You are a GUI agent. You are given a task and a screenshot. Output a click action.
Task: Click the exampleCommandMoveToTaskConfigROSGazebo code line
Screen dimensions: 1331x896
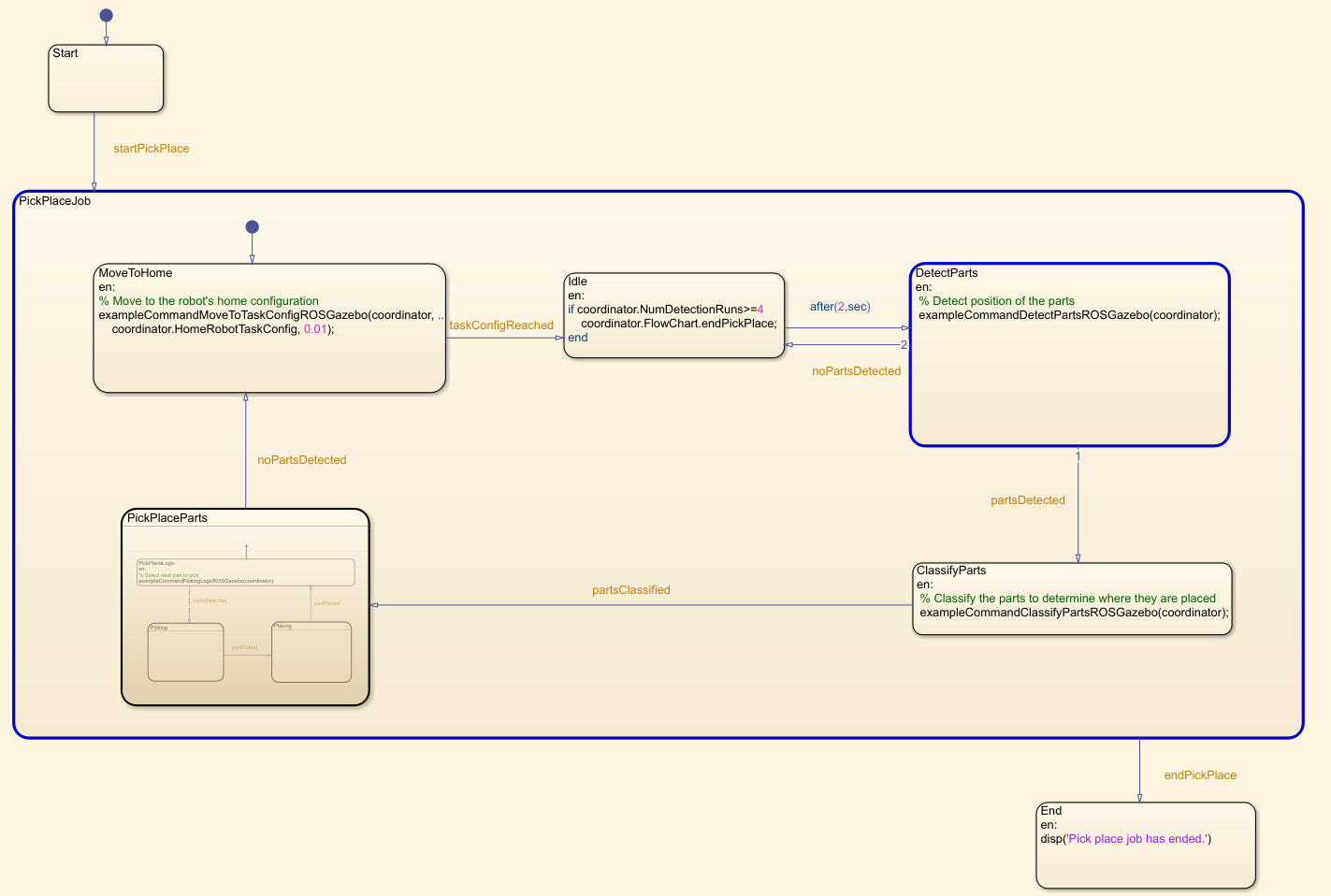click(271, 315)
